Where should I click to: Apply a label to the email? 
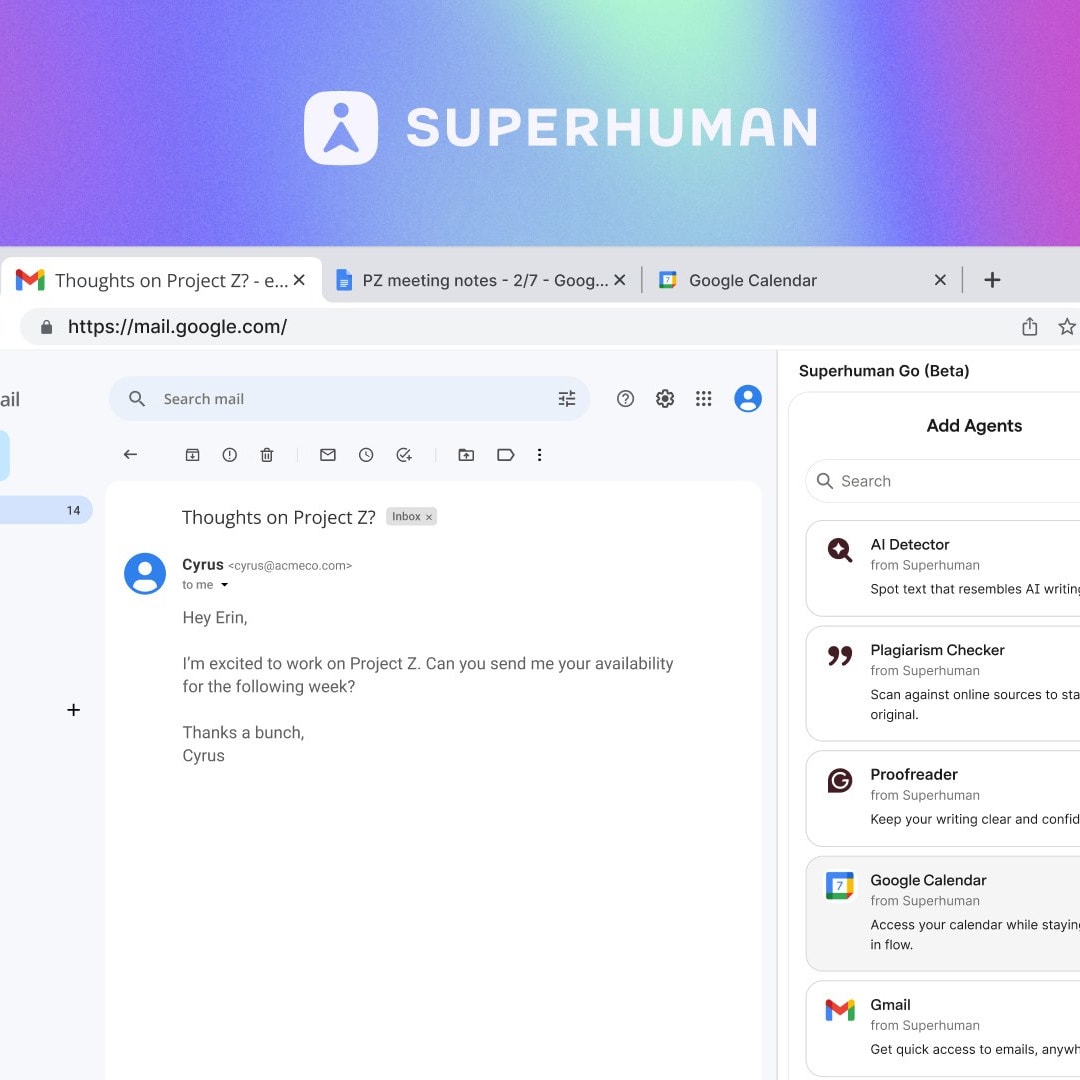(x=506, y=454)
